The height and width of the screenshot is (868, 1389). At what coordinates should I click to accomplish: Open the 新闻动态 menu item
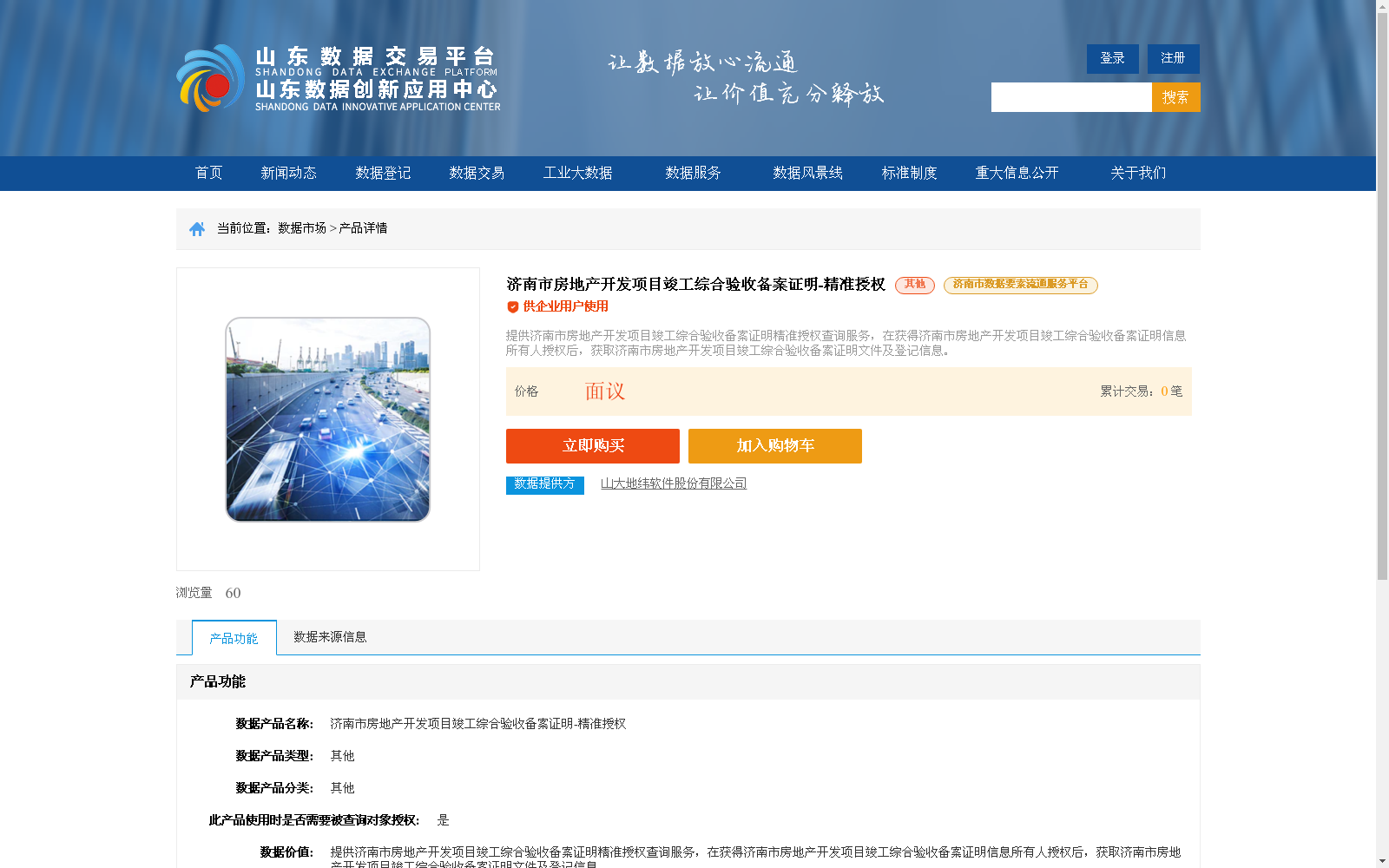click(x=289, y=173)
